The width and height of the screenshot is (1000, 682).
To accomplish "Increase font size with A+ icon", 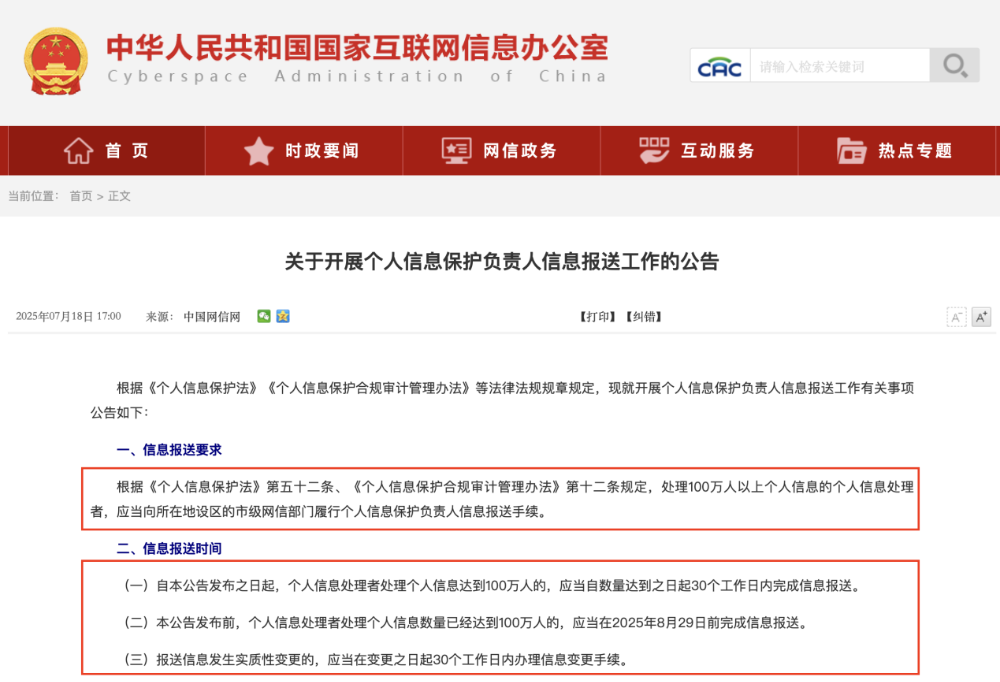I will coord(982,316).
